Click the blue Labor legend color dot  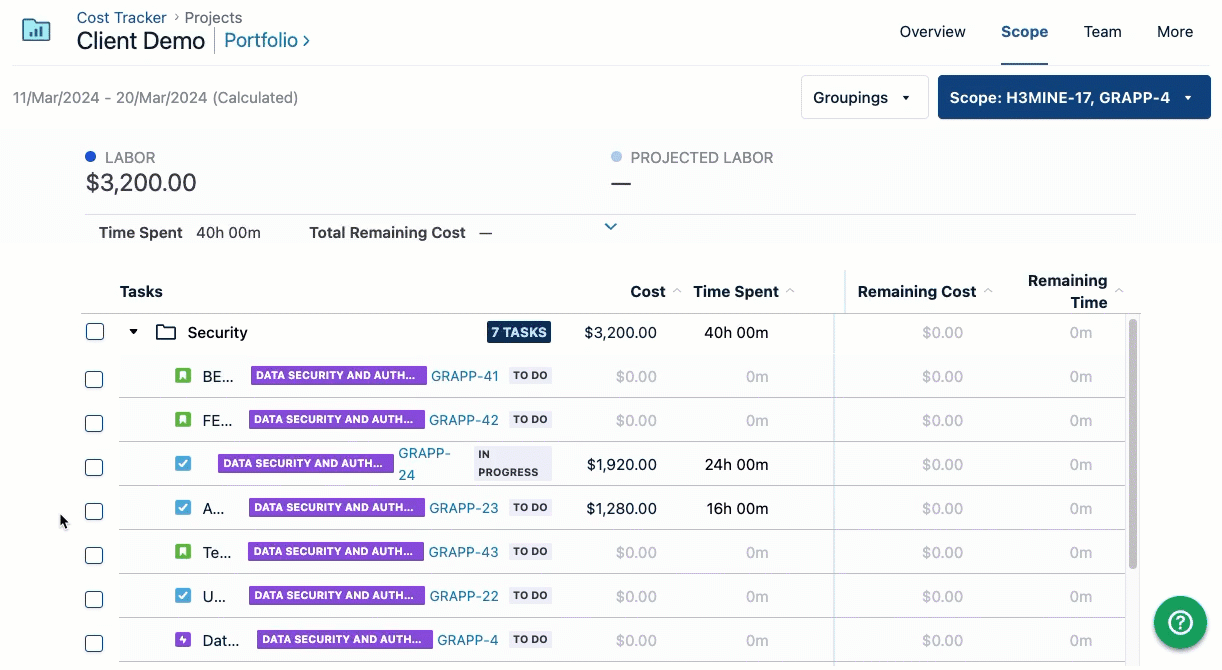point(91,157)
